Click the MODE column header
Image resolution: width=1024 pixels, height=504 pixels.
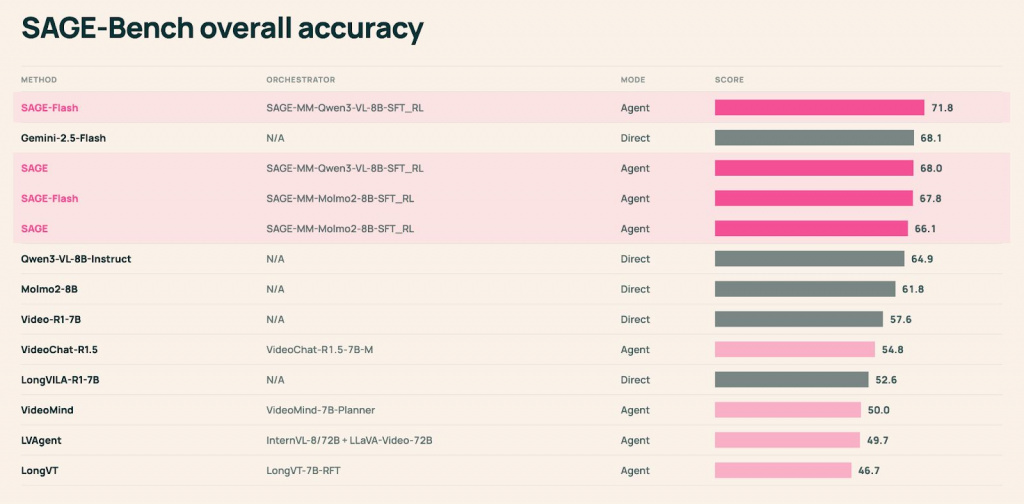click(633, 79)
